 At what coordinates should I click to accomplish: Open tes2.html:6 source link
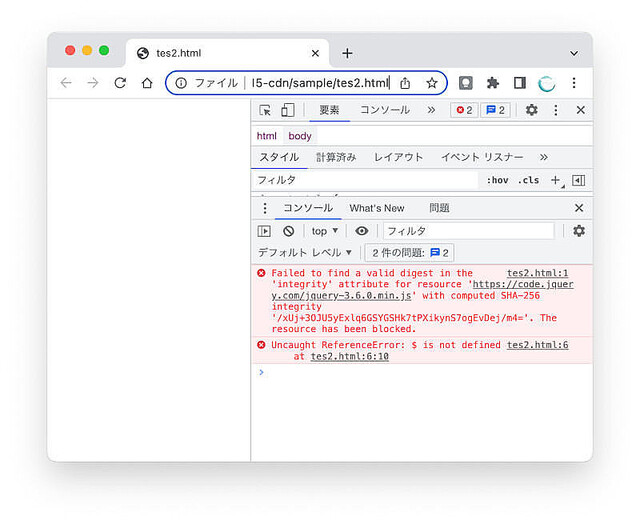pyautogui.click(x=538, y=345)
